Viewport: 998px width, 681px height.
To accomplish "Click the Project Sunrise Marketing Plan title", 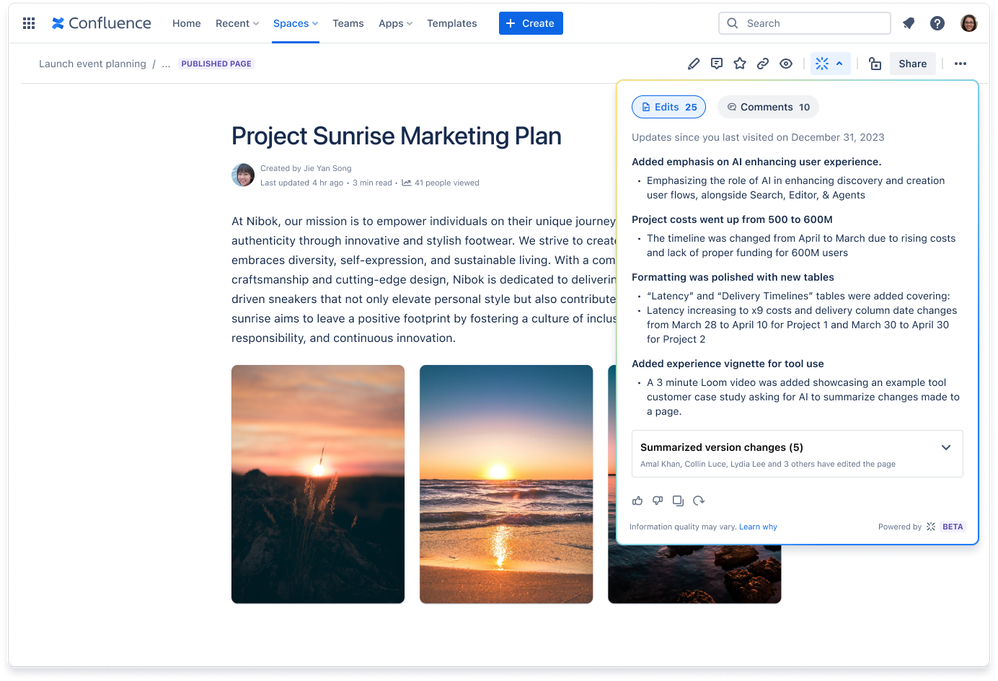I will 397,136.
